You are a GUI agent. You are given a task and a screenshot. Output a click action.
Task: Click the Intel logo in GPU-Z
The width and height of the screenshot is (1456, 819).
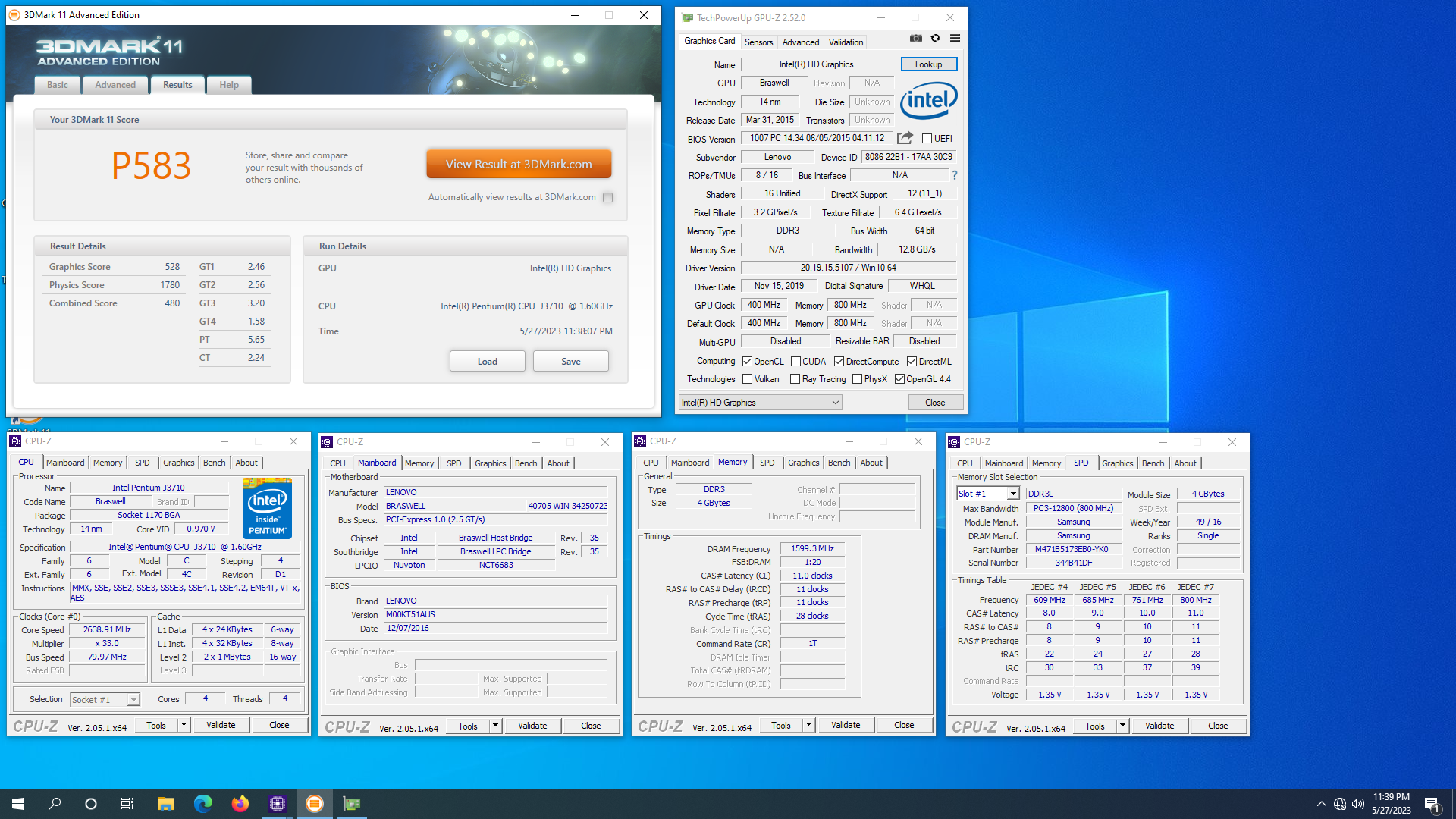[x=929, y=100]
